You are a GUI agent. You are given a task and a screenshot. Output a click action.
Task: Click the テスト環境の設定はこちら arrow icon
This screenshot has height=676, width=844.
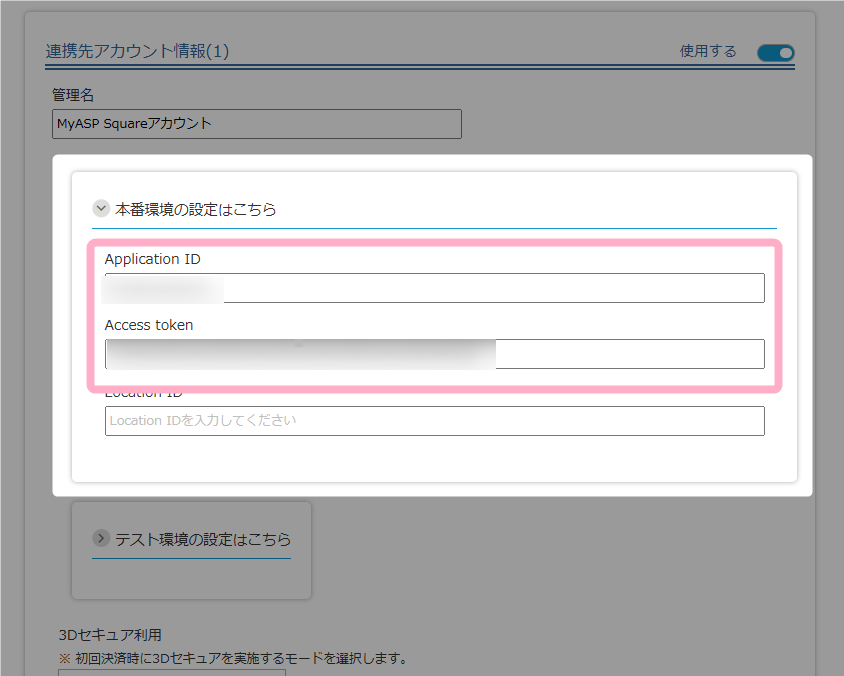coord(100,538)
